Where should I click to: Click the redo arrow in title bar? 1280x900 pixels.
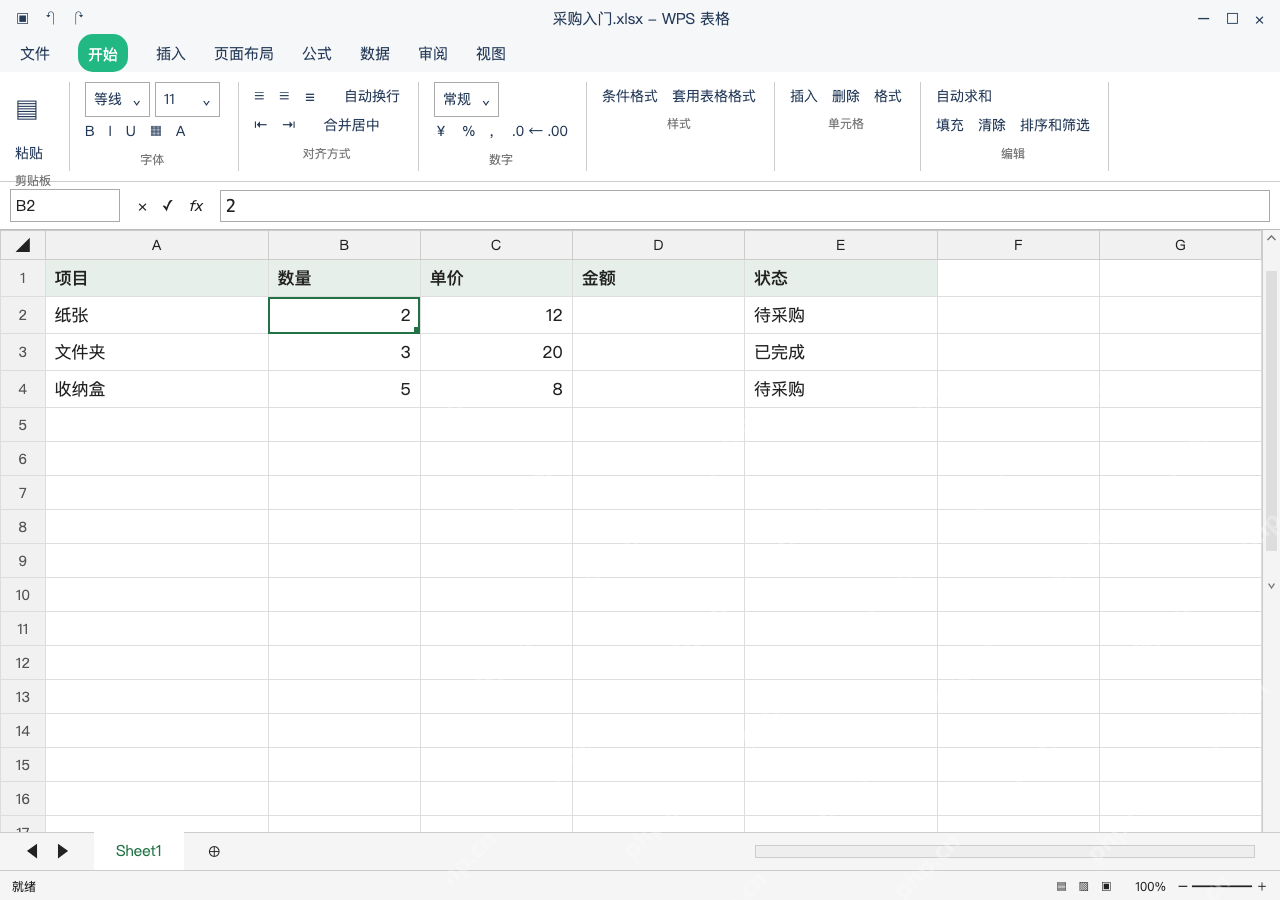coord(79,18)
